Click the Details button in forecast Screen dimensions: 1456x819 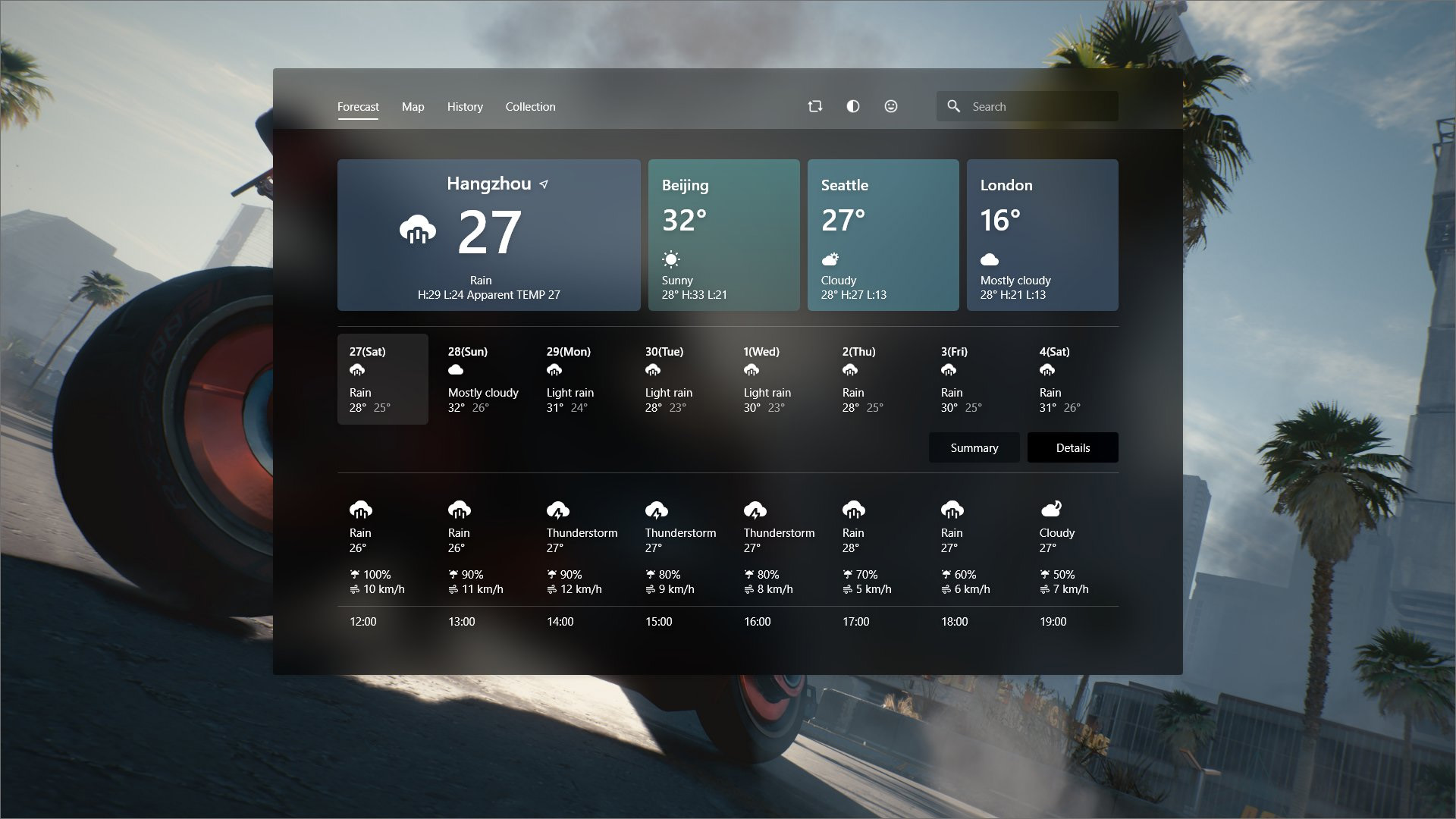point(1073,447)
